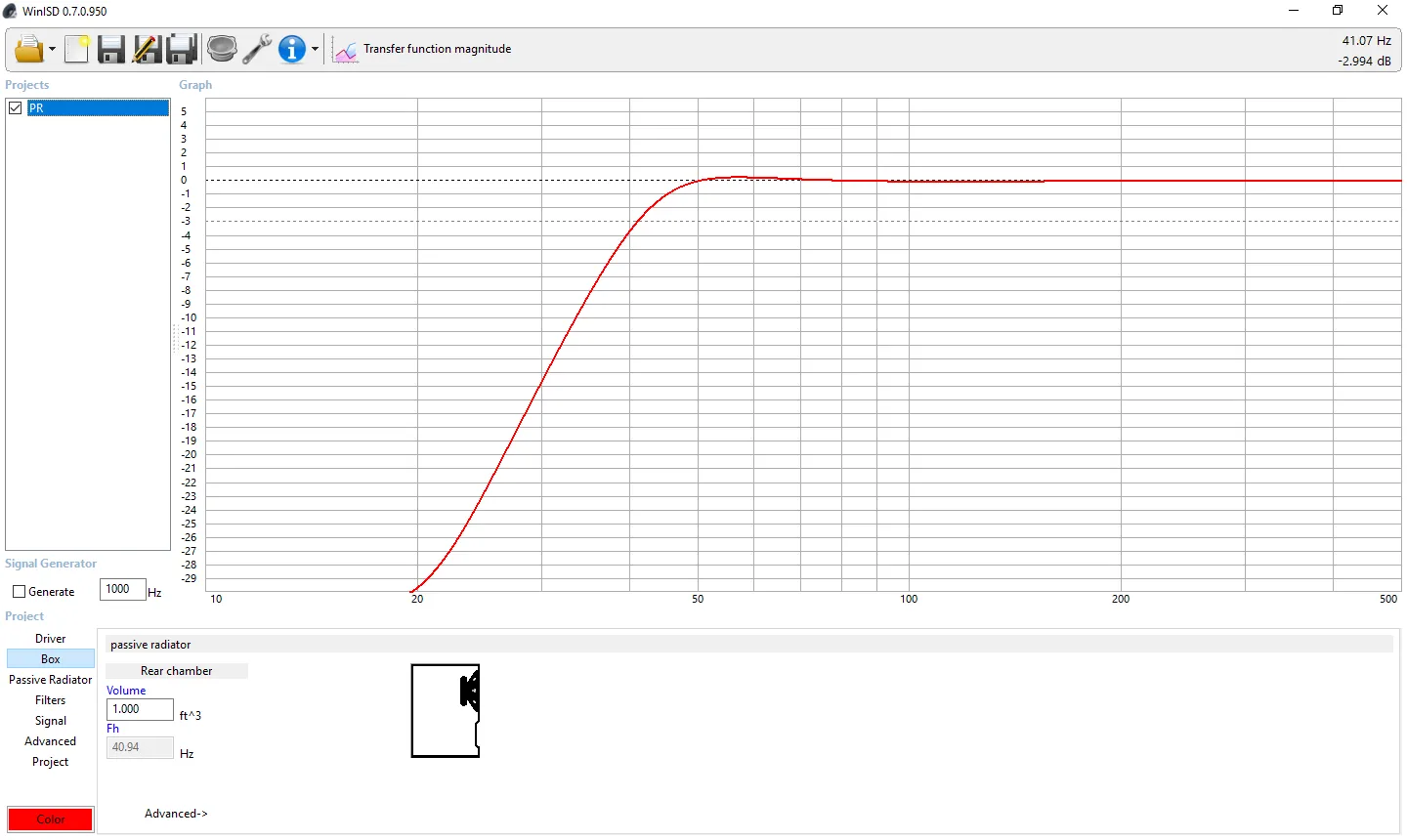
Task: Switch to the Driver tab
Action: coord(51,639)
